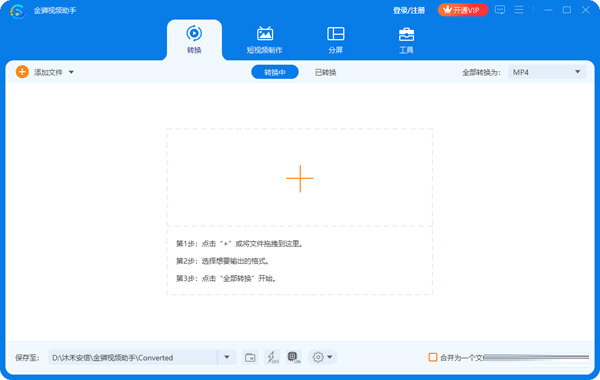Open the 分屏 split-screen tab
Screen dimensions: 600x380
coord(336,40)
